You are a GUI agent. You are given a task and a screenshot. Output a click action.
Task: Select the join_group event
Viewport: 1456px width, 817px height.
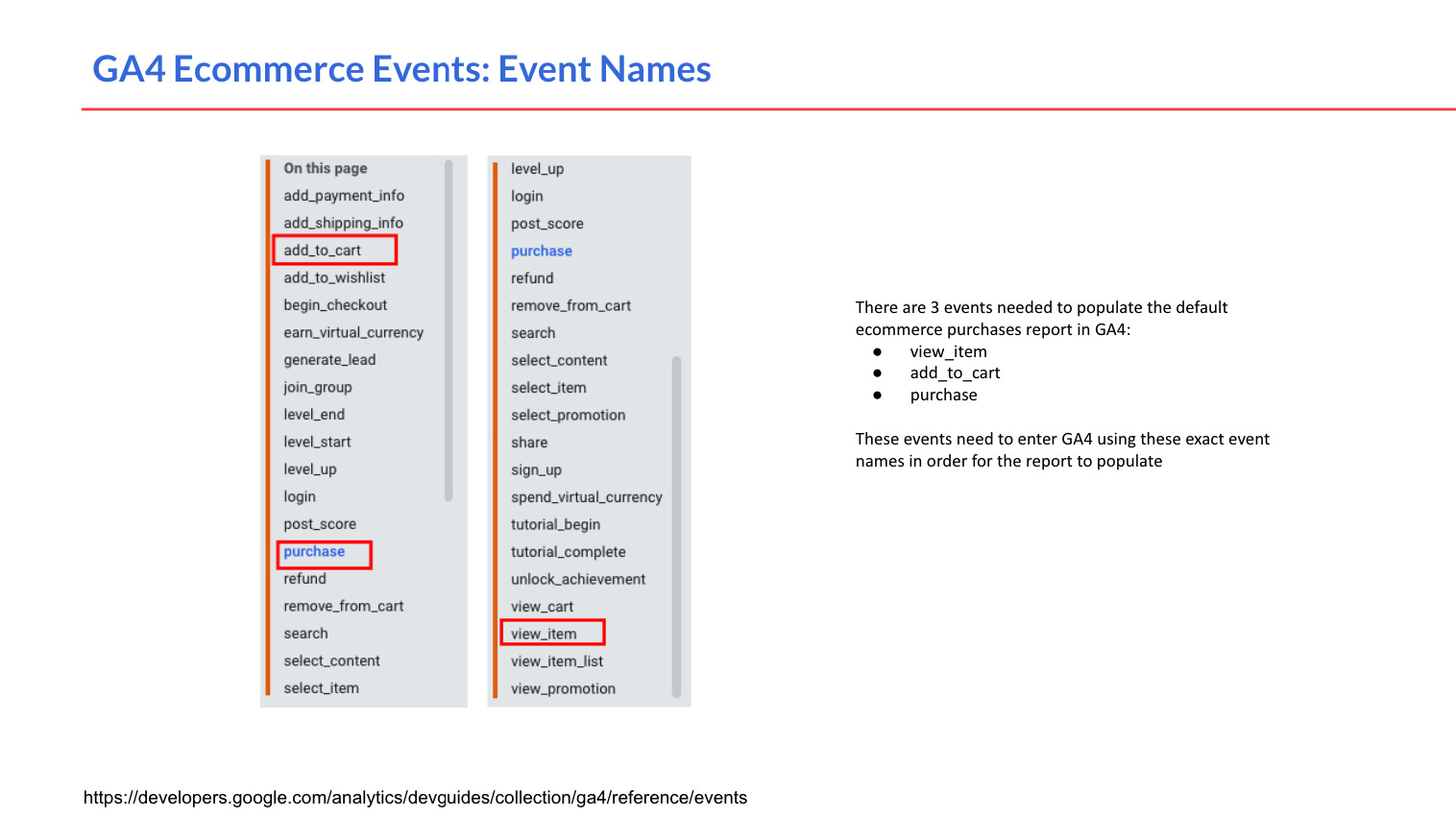[318, 387]
